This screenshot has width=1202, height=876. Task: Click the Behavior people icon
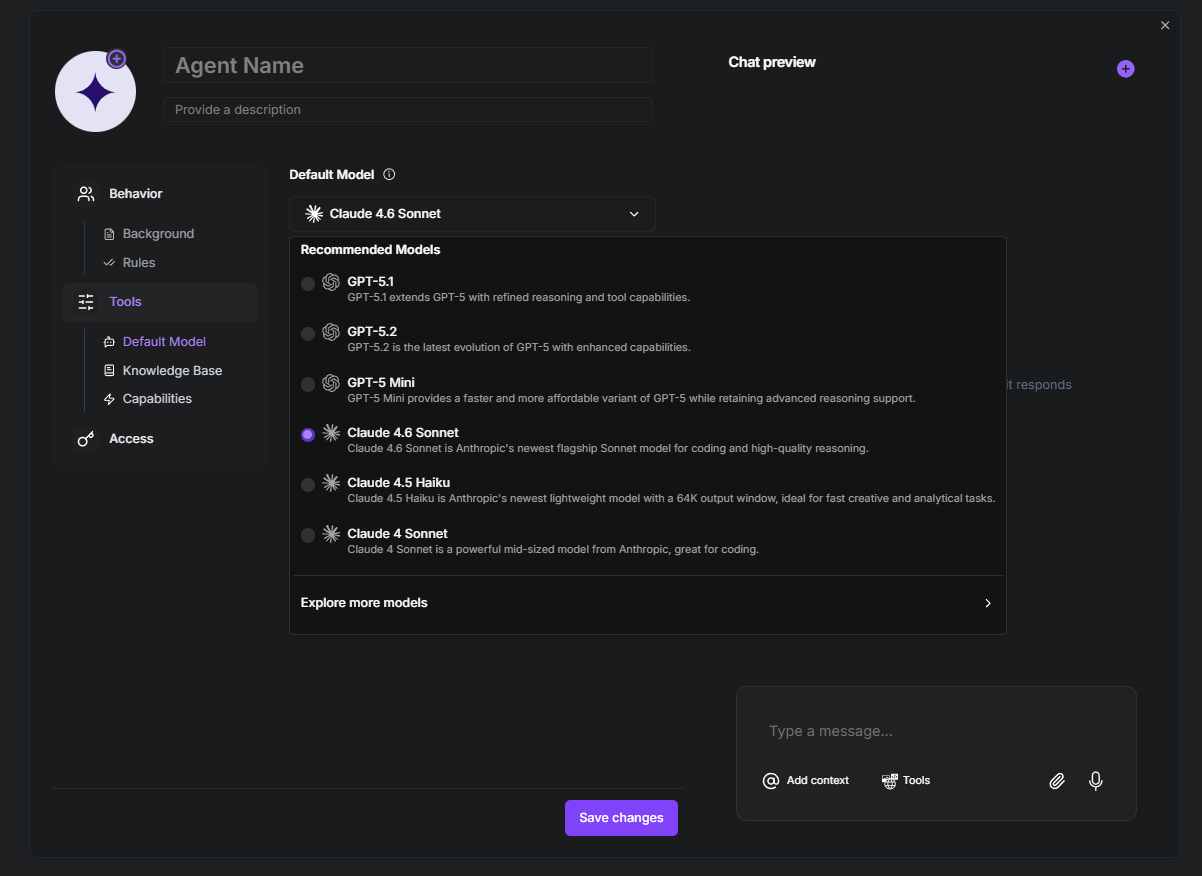(86, 194)
